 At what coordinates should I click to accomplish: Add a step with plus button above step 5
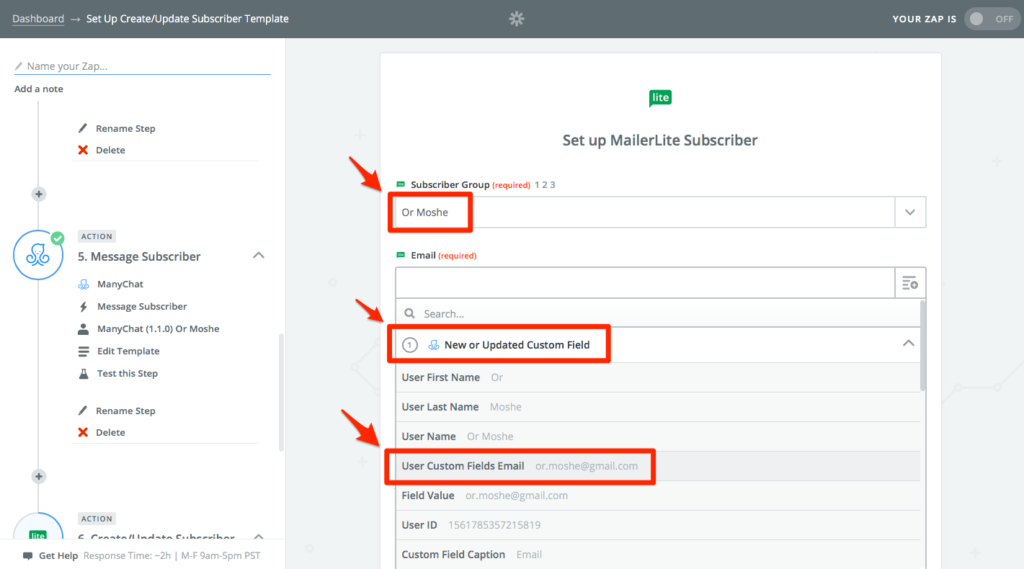(39, 194)
